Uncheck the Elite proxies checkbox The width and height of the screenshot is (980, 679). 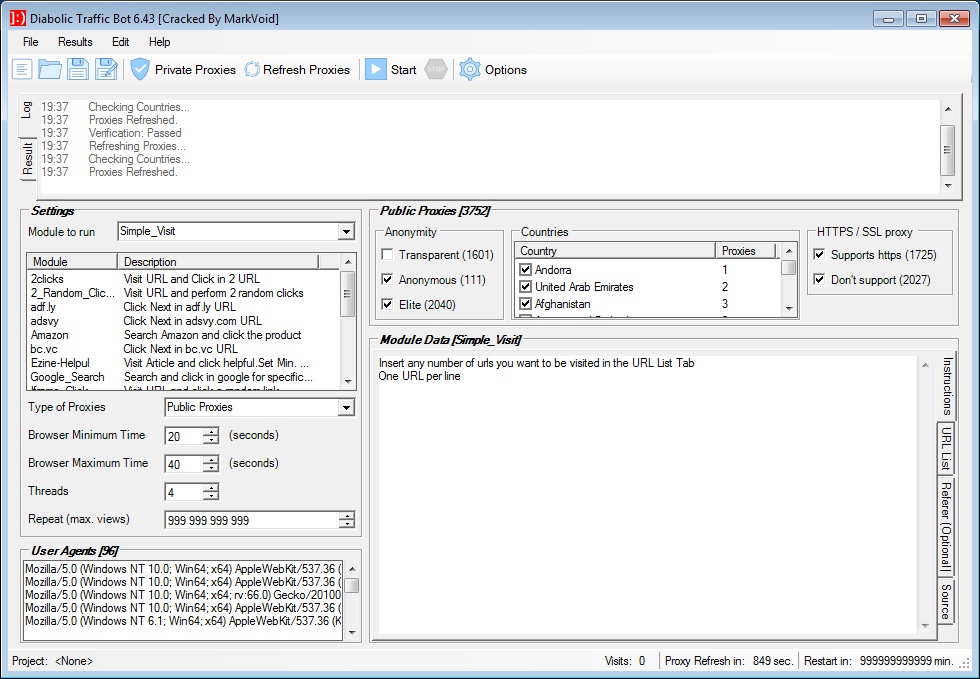388,304
